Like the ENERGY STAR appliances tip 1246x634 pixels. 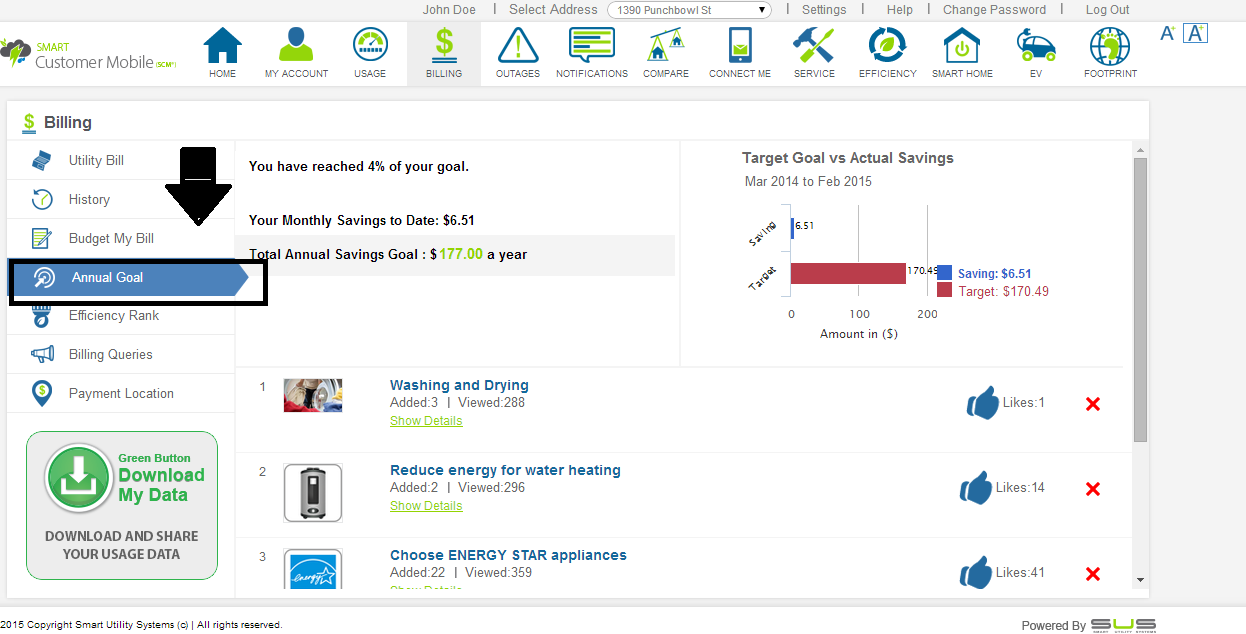pyautogui.click(x=976, y=573)
